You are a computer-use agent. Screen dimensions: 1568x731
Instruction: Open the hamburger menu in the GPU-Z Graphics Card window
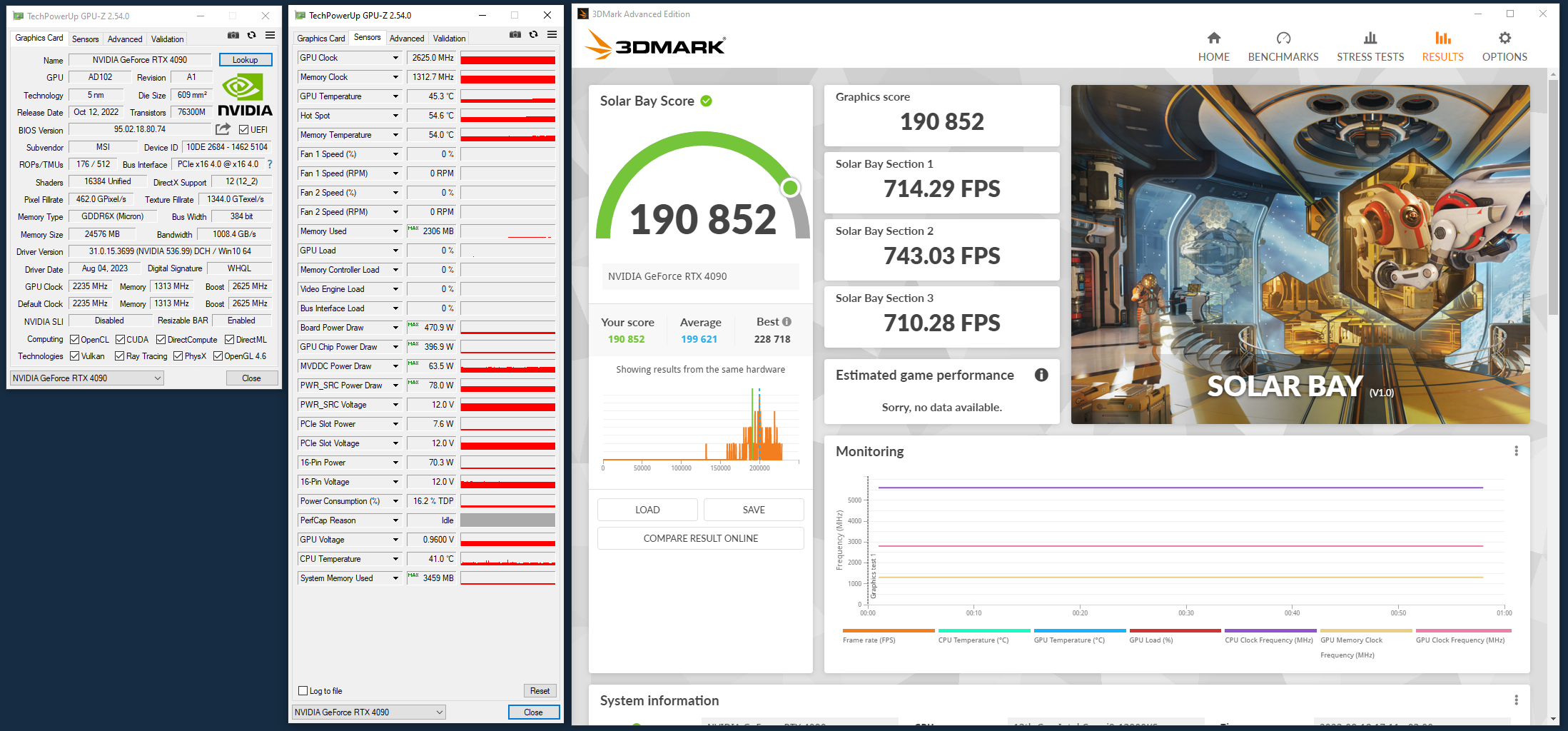(270, 35)
